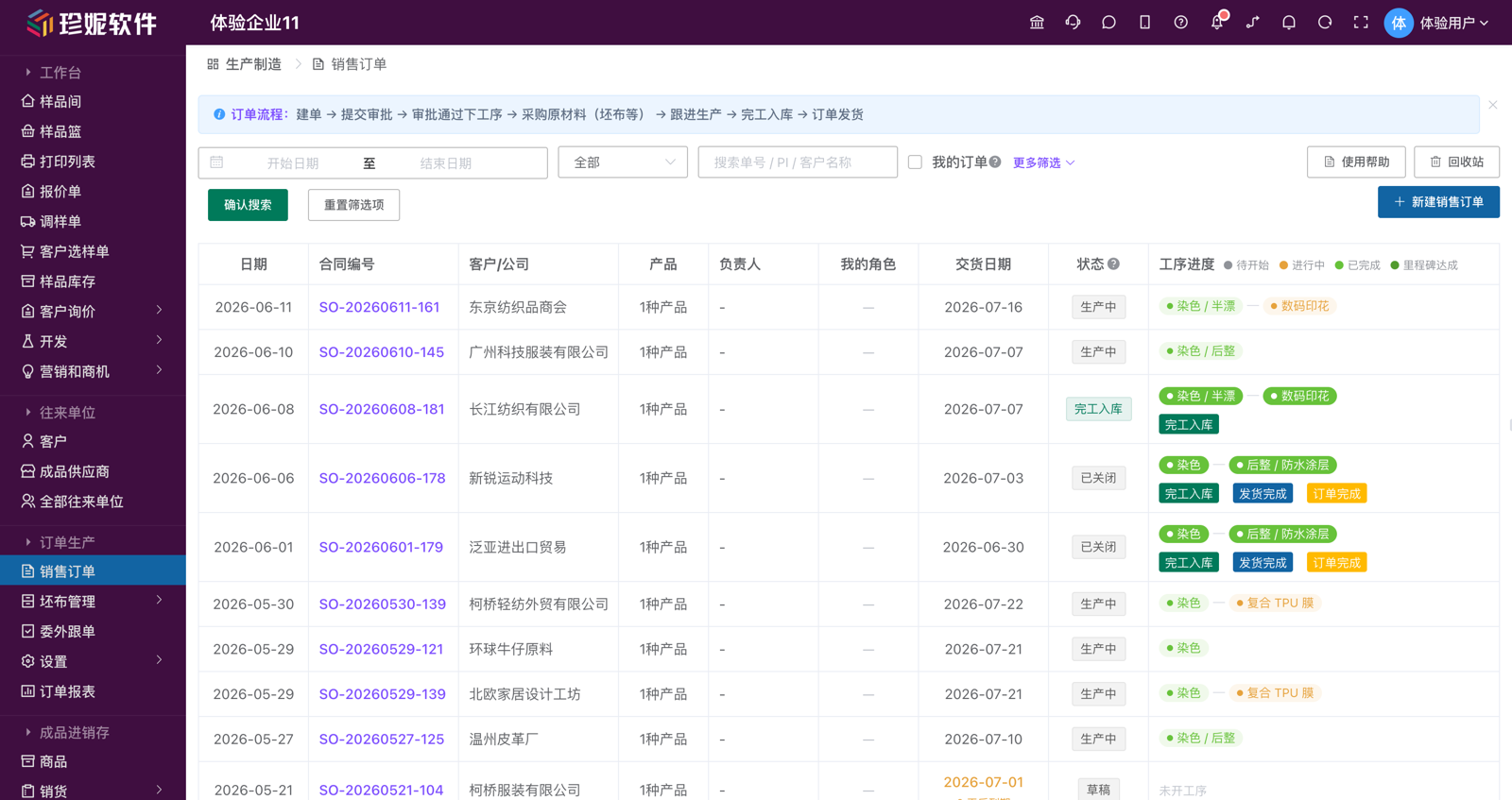Viewport: 1512px width, 800px height.
Task: Open the 全部 status dropdown
Action: (623, 162)
